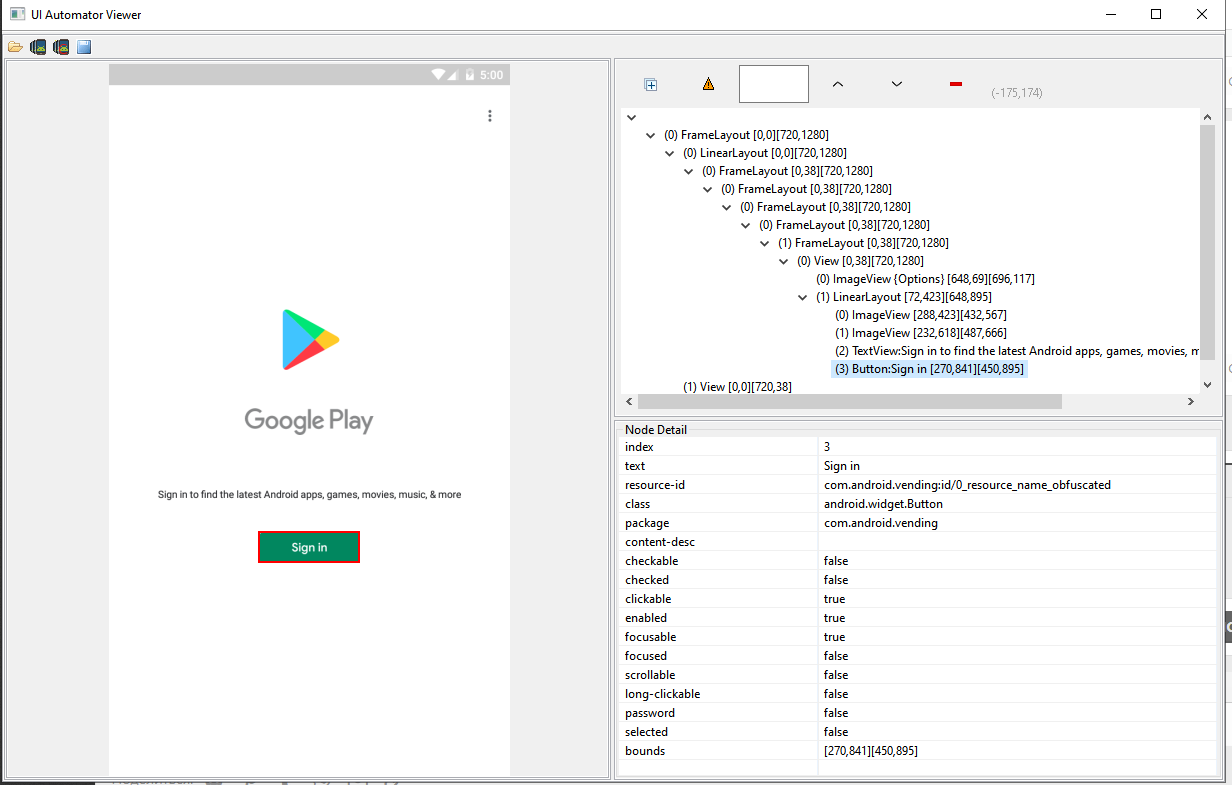
Task: Click the Expand All plus icon
Action: tap(651, 85)
